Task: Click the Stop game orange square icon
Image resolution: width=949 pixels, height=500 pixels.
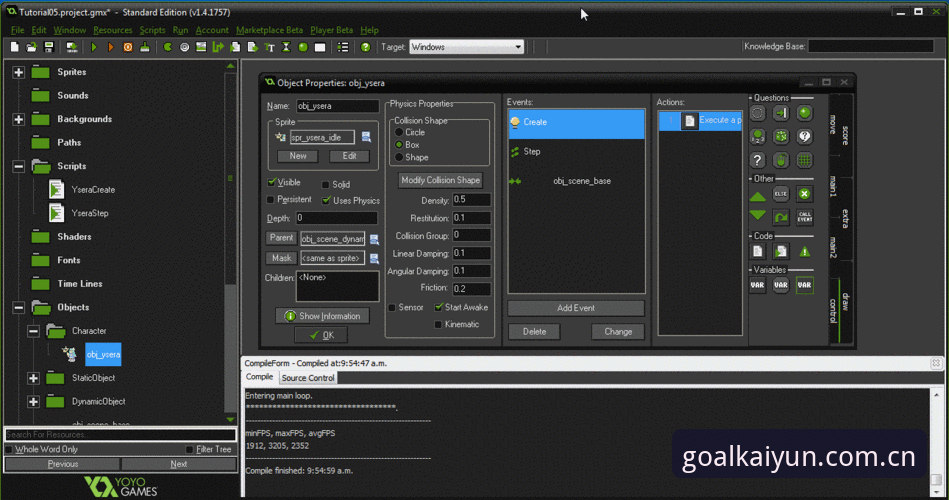Action: click(128, 47)
